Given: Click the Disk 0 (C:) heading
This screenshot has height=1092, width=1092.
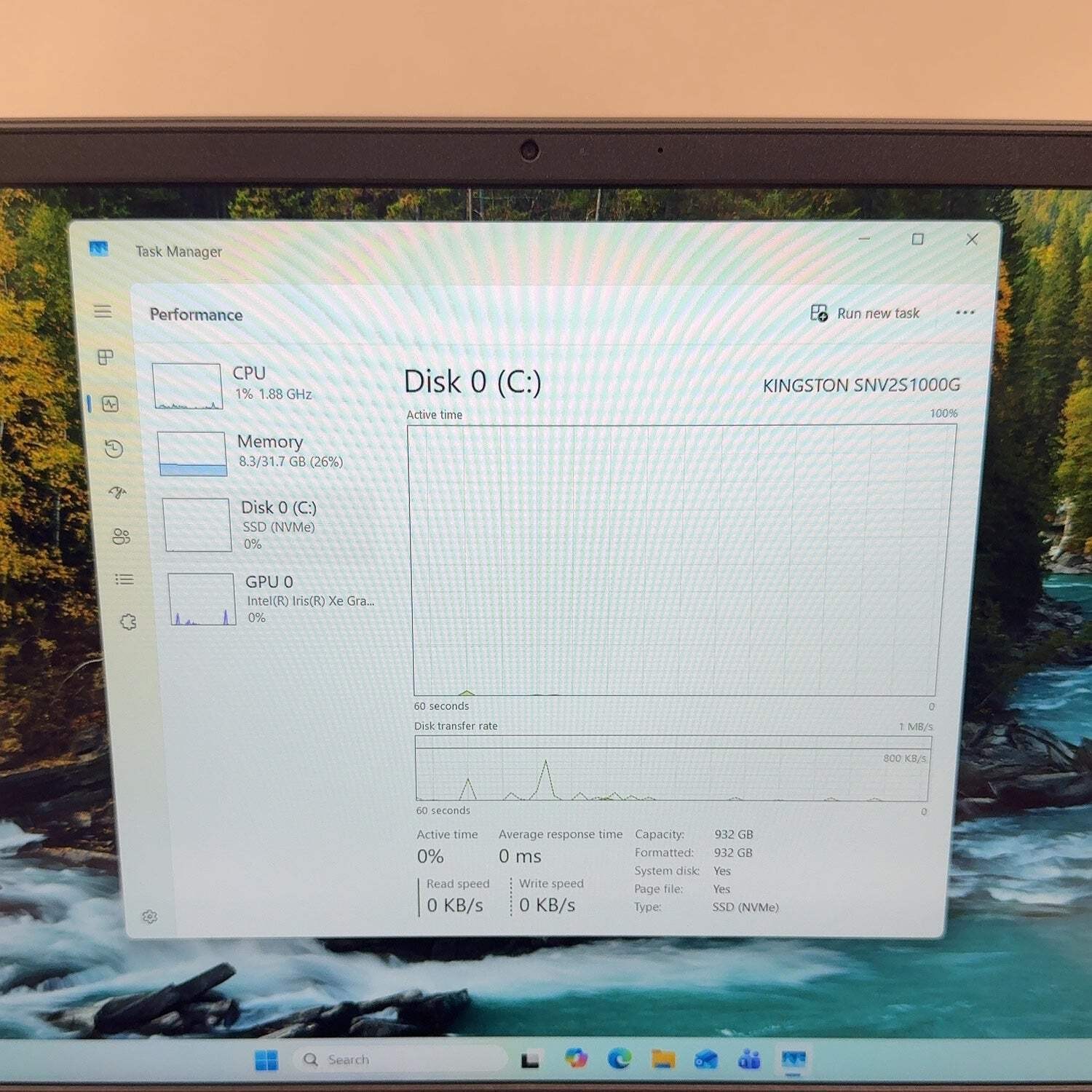Looking at the screenshot, I should [x=472, y=381].
